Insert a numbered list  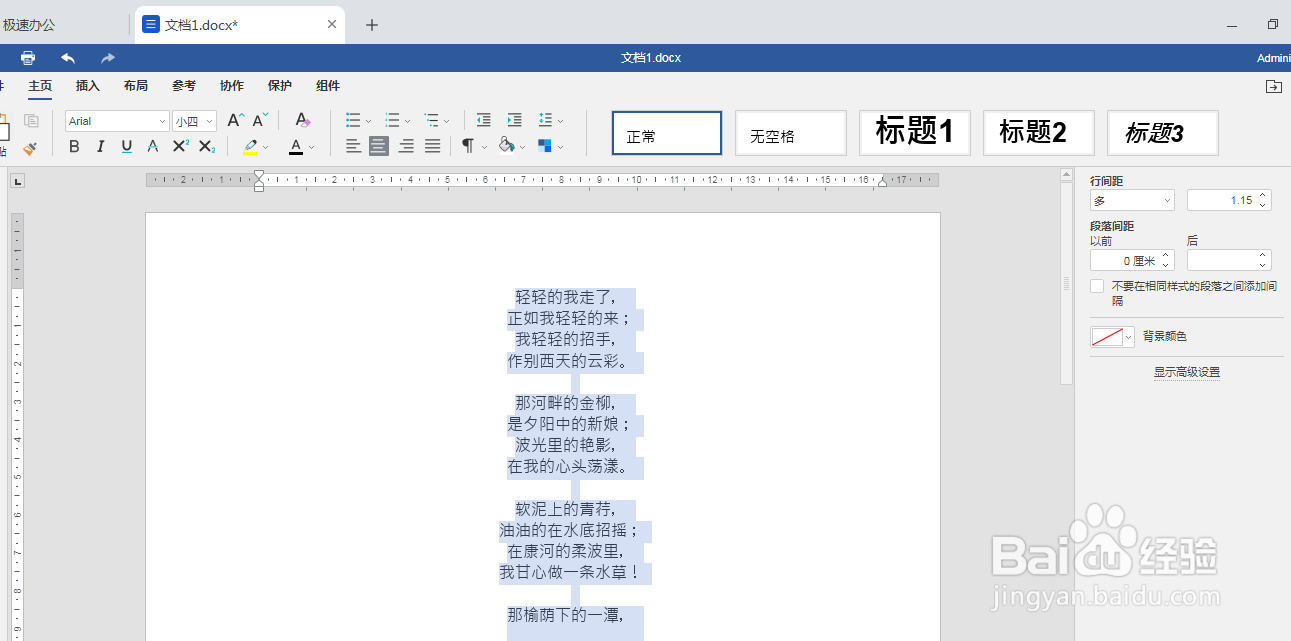pos(393,121)
